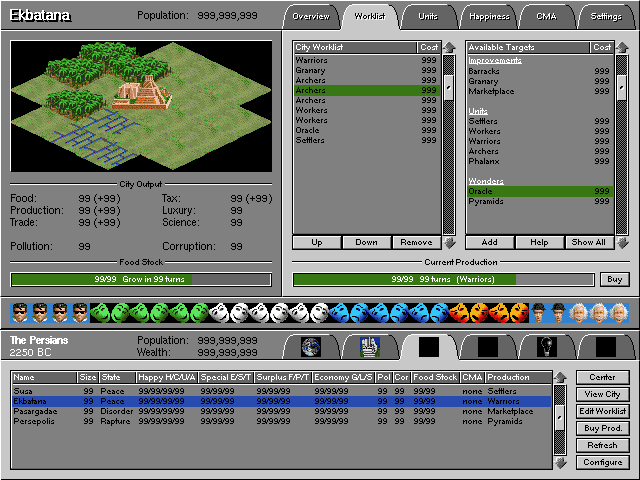Click Remove under City Worklist
640x480 pixels.
[416, 242]
